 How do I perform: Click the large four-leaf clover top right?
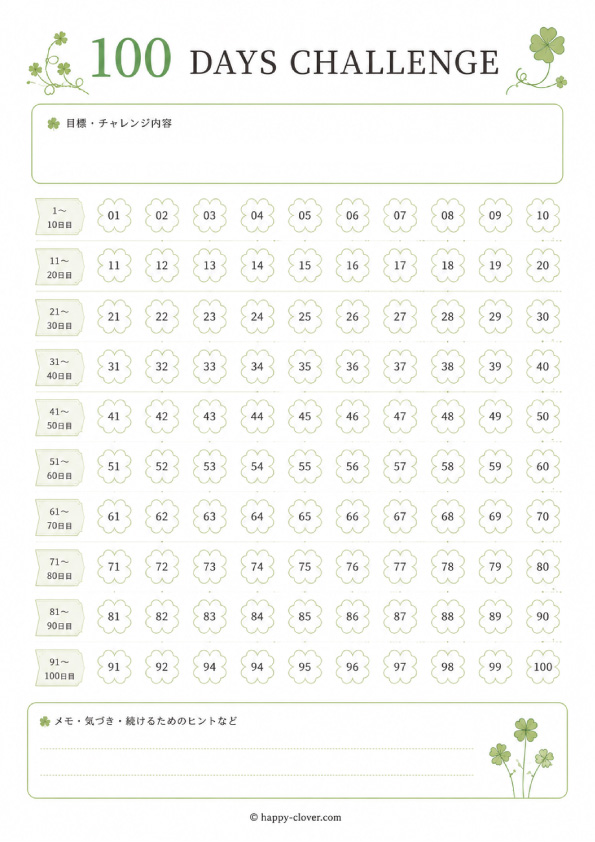547,45
